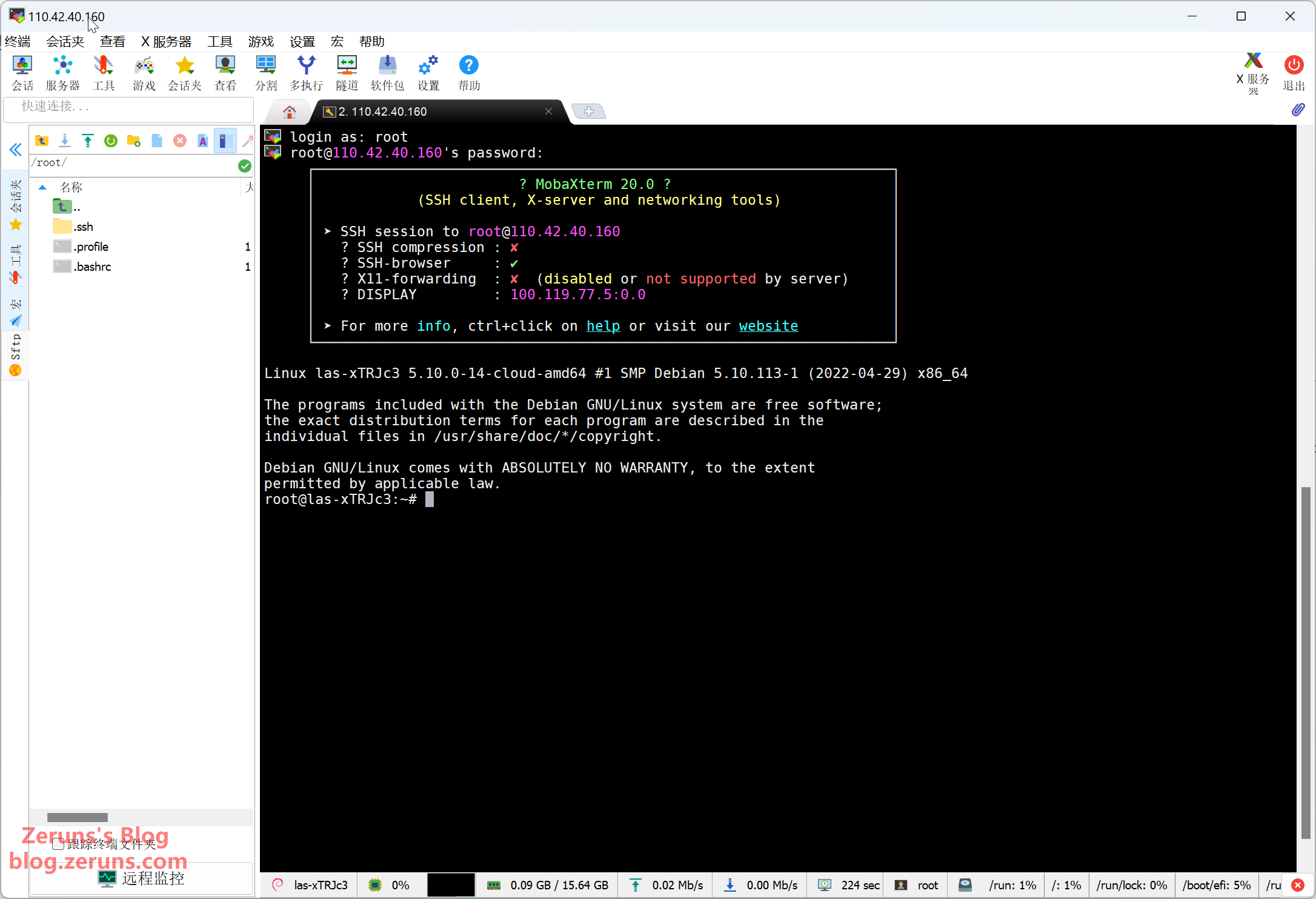Open the 会话 (Session) toolbar button
1316x899 pixels.
22,73
